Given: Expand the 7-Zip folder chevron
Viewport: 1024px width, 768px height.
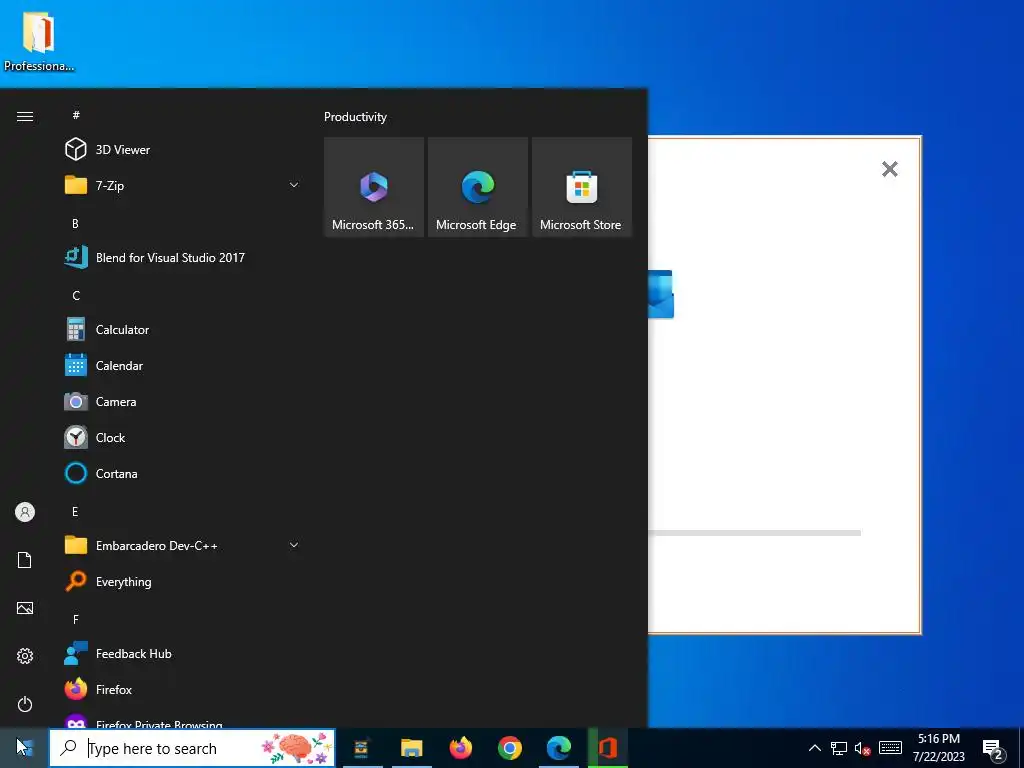Looking at the screenshot, I should click(294, 185).
